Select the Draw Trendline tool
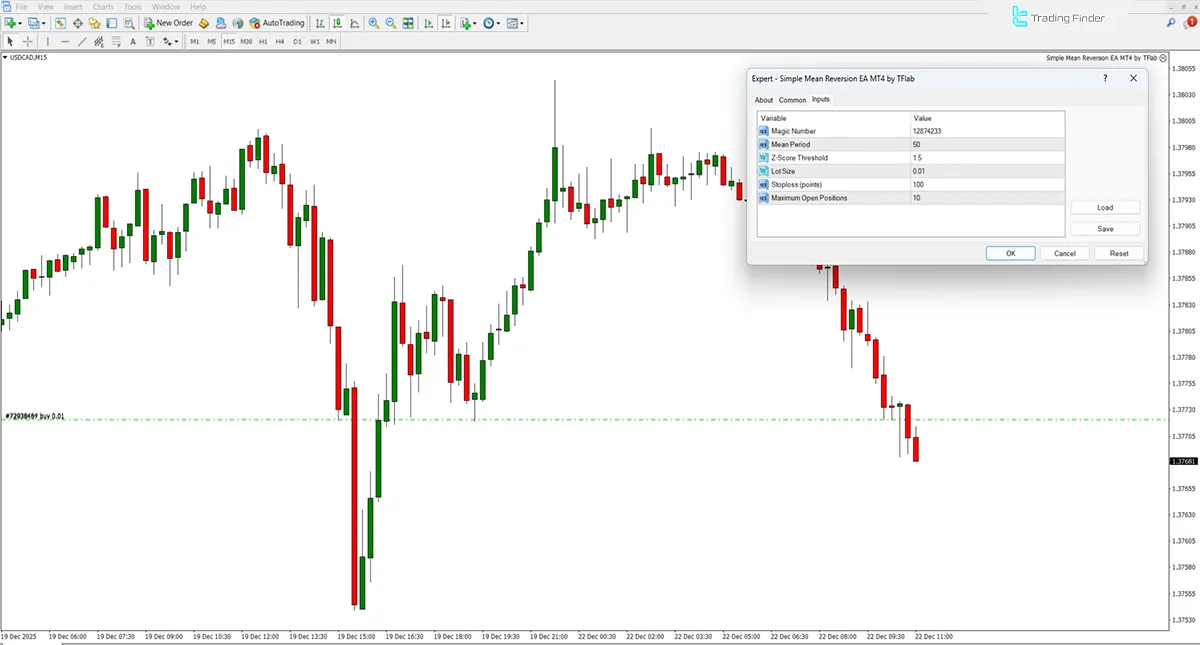 (x=81, y=41)
